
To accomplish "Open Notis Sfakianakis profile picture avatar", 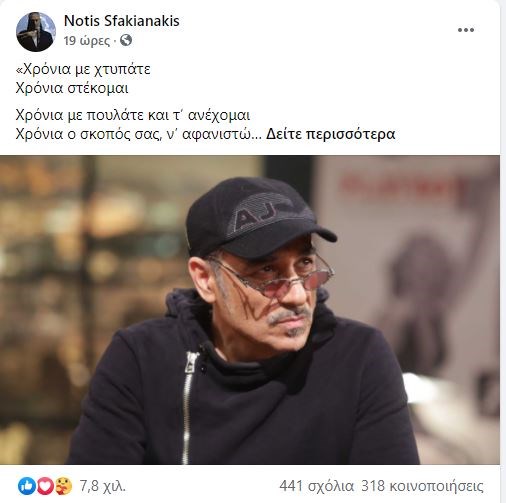I will (36, 32).
